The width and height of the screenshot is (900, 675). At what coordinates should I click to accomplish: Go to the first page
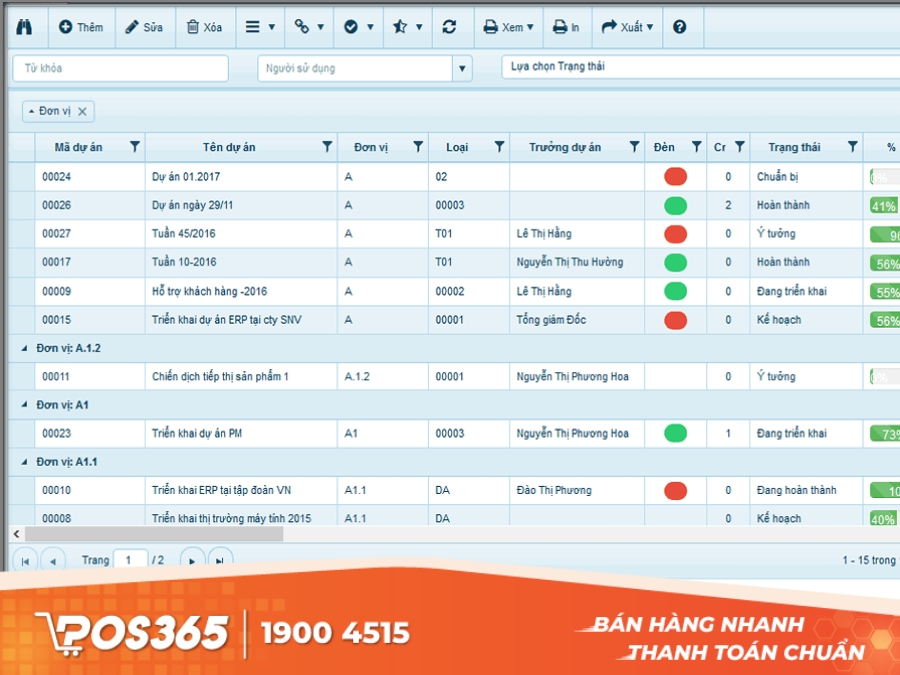click(x=25, y=561)
